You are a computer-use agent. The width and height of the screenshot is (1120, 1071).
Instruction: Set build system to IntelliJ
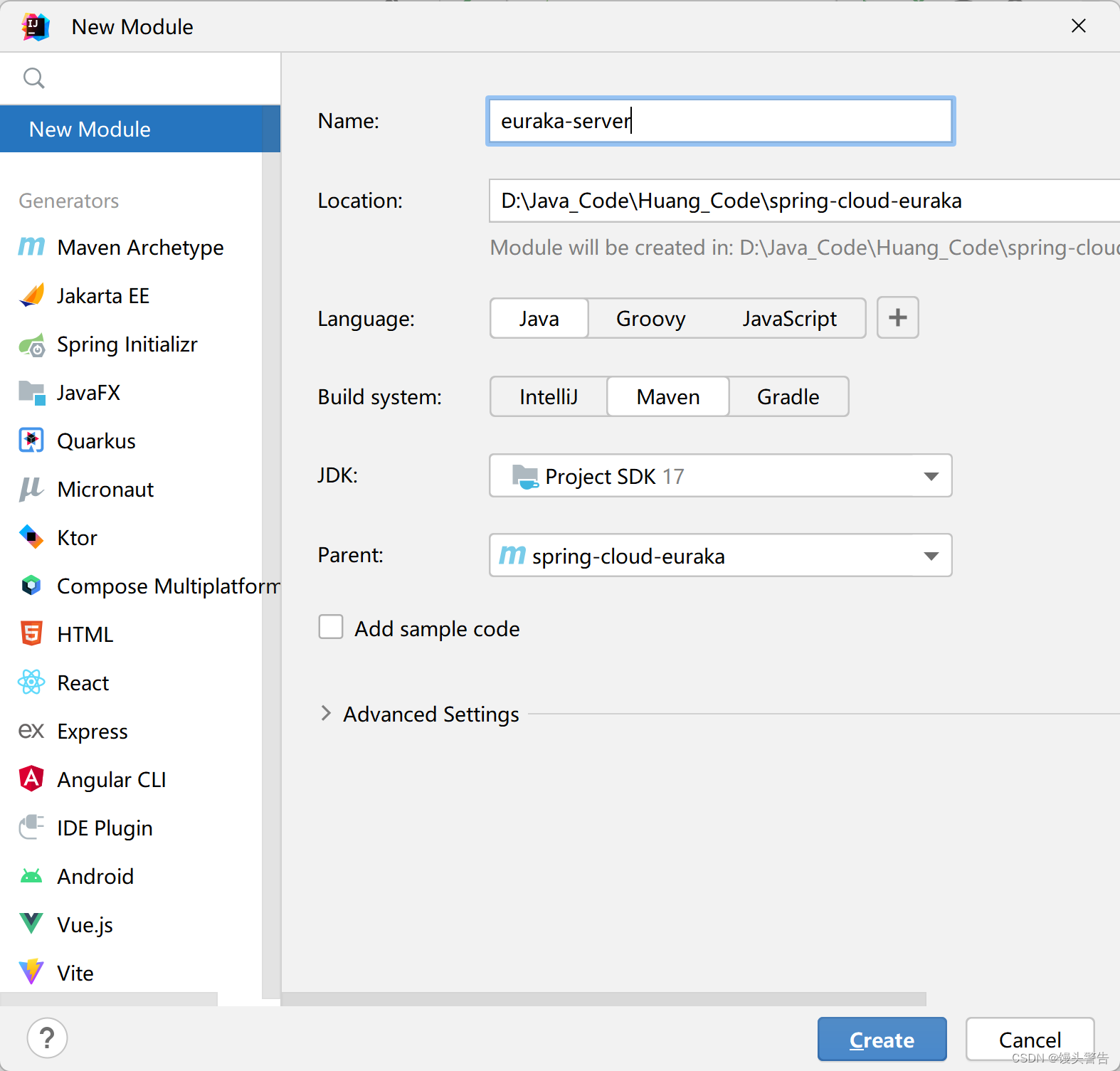[549, 396]
